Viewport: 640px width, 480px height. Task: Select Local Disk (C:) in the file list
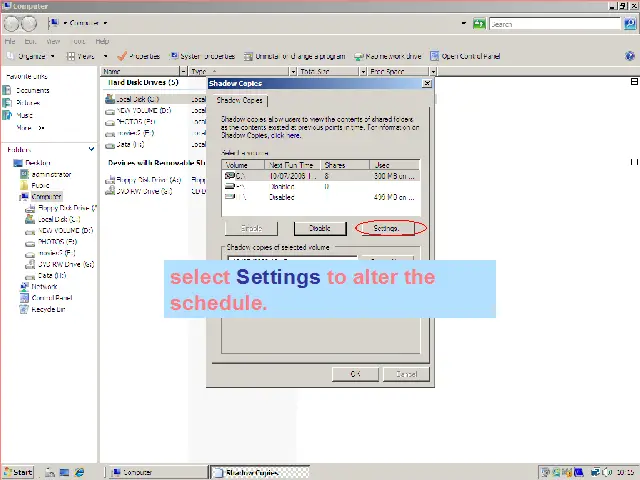point(132,99)
